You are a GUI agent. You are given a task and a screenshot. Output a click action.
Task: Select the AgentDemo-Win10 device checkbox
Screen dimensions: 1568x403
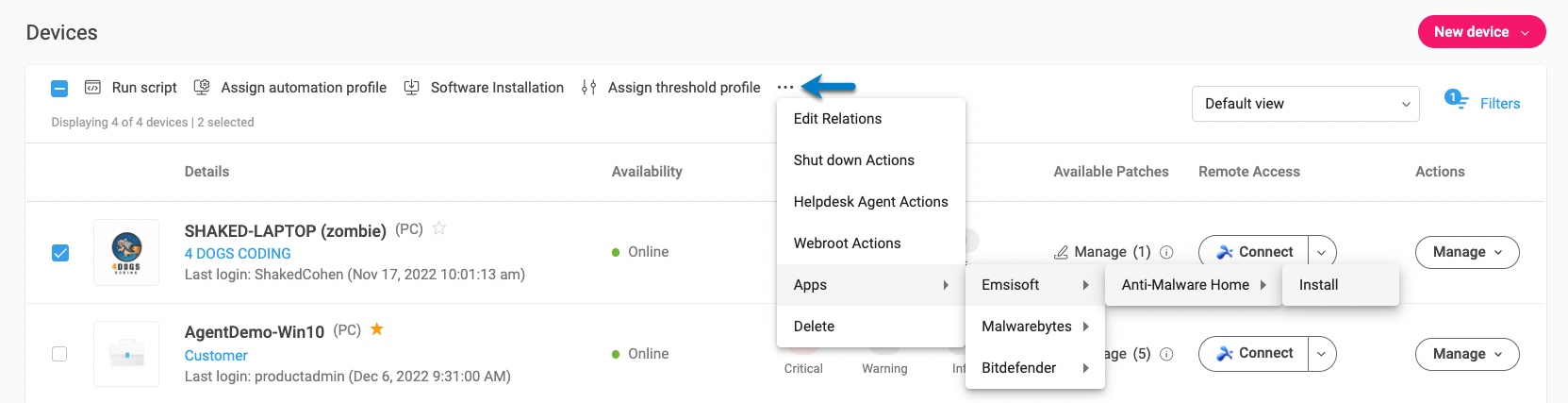(x=59, y=354)
